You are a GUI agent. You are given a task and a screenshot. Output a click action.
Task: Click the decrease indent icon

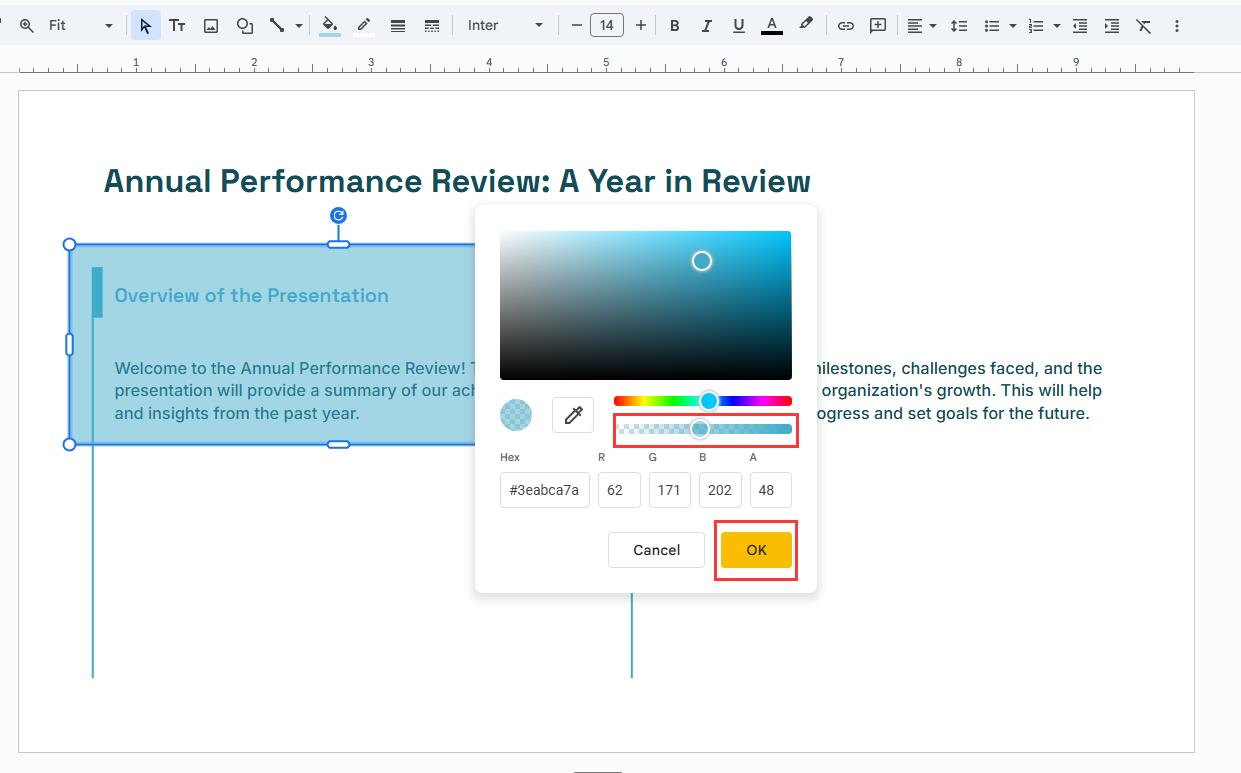click(x=1079, y=26)
